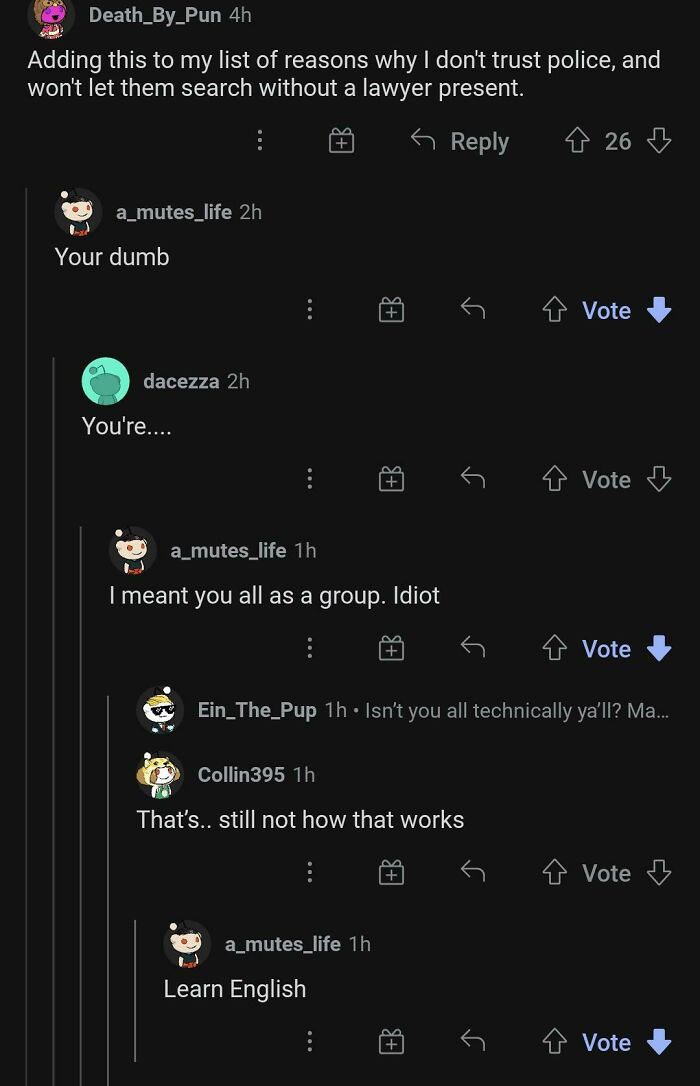Open options menu for 'Your dumb' comment
Image resolution: width=700 pixels, height=1086 pixels.
click(310, 311)
